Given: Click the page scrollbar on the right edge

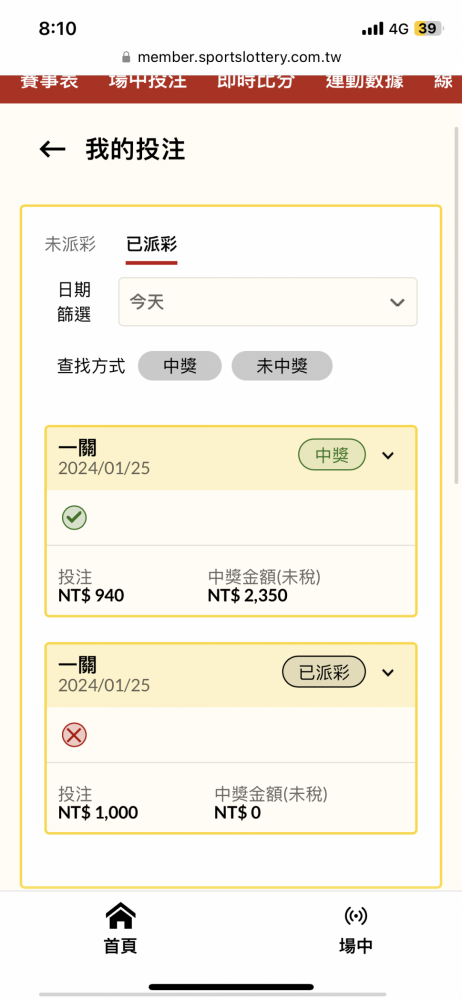Looking at the screenshot, I should coord(456,305).
